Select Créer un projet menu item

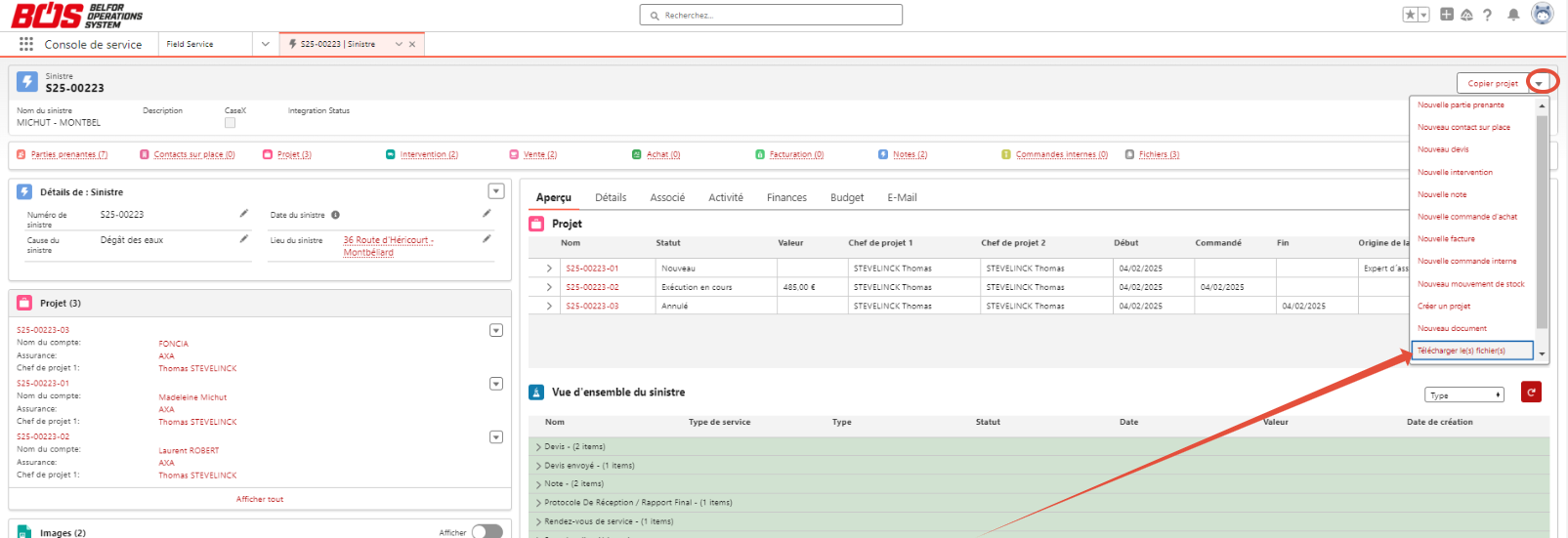1444,306
